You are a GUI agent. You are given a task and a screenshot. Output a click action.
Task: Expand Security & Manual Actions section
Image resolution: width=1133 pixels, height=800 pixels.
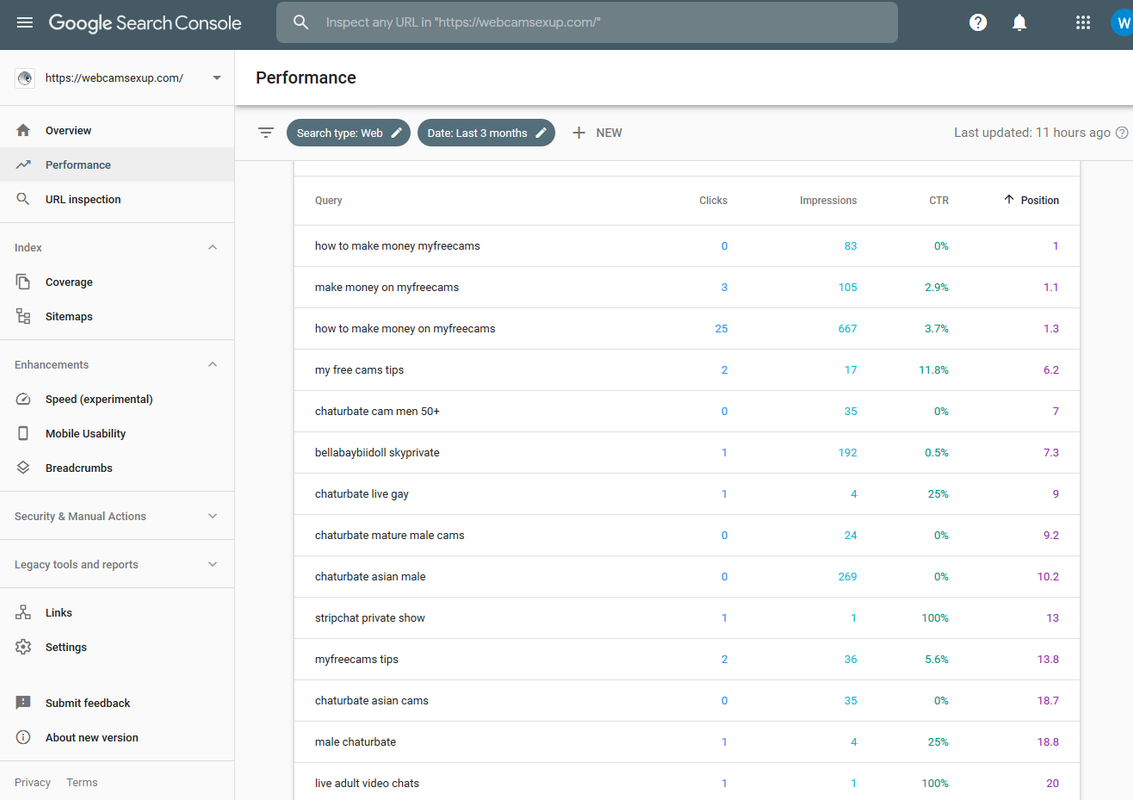click(x=212, y=516)
